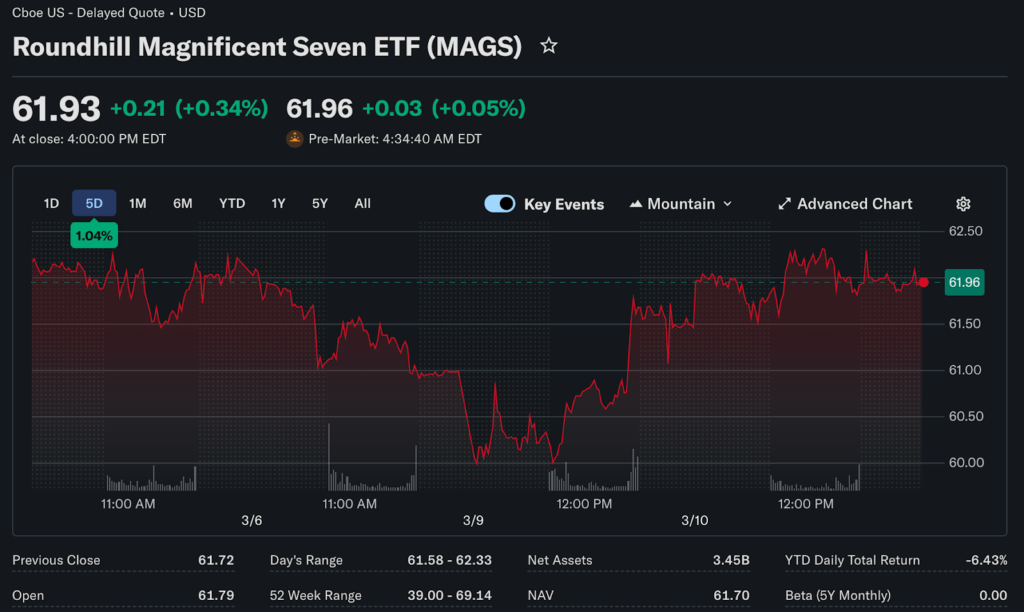Click the pre-market avatar icon
1024x612 pixels.
[x=295, y=139]
